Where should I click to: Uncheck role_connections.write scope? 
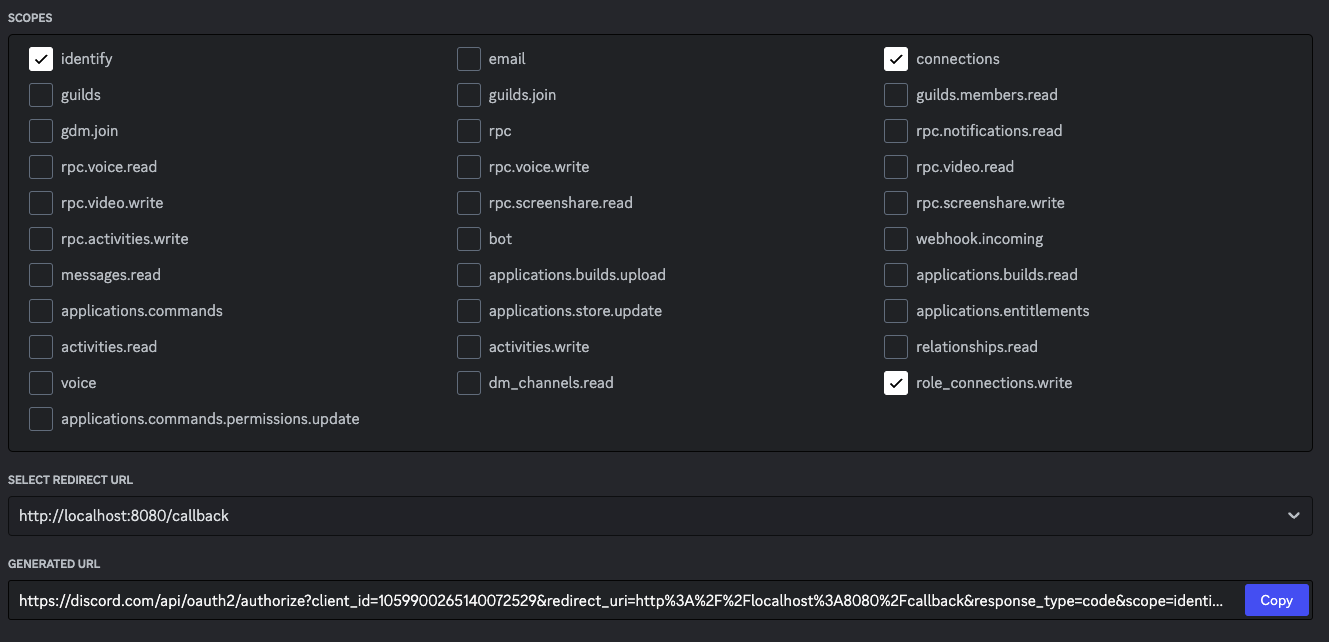point(896,383)
